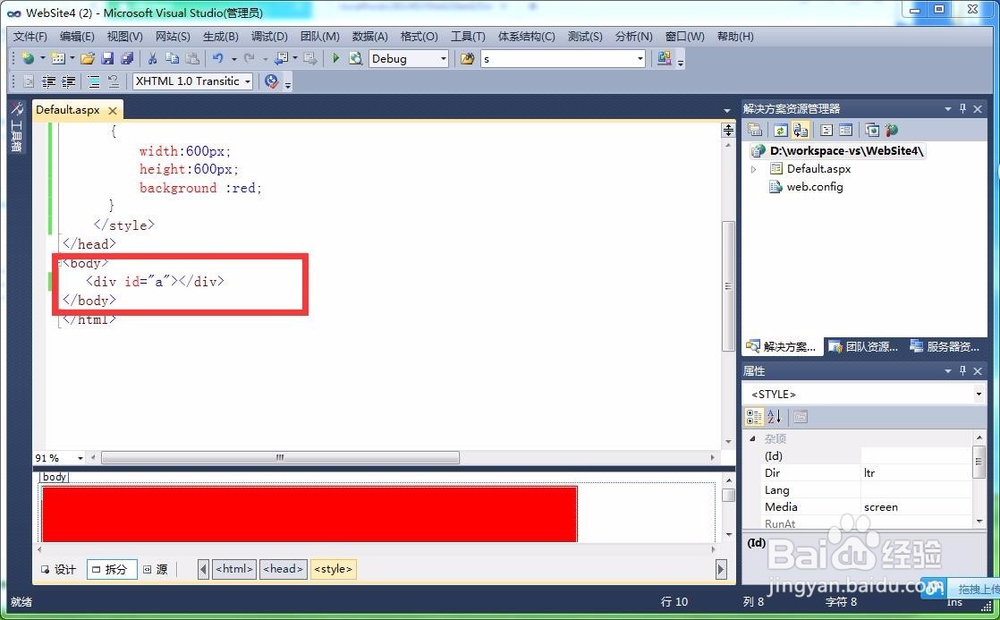Screen dimensions: 1000x620
Task: Switch to the 服务器资 panel tab
Action: coord(946,347)
